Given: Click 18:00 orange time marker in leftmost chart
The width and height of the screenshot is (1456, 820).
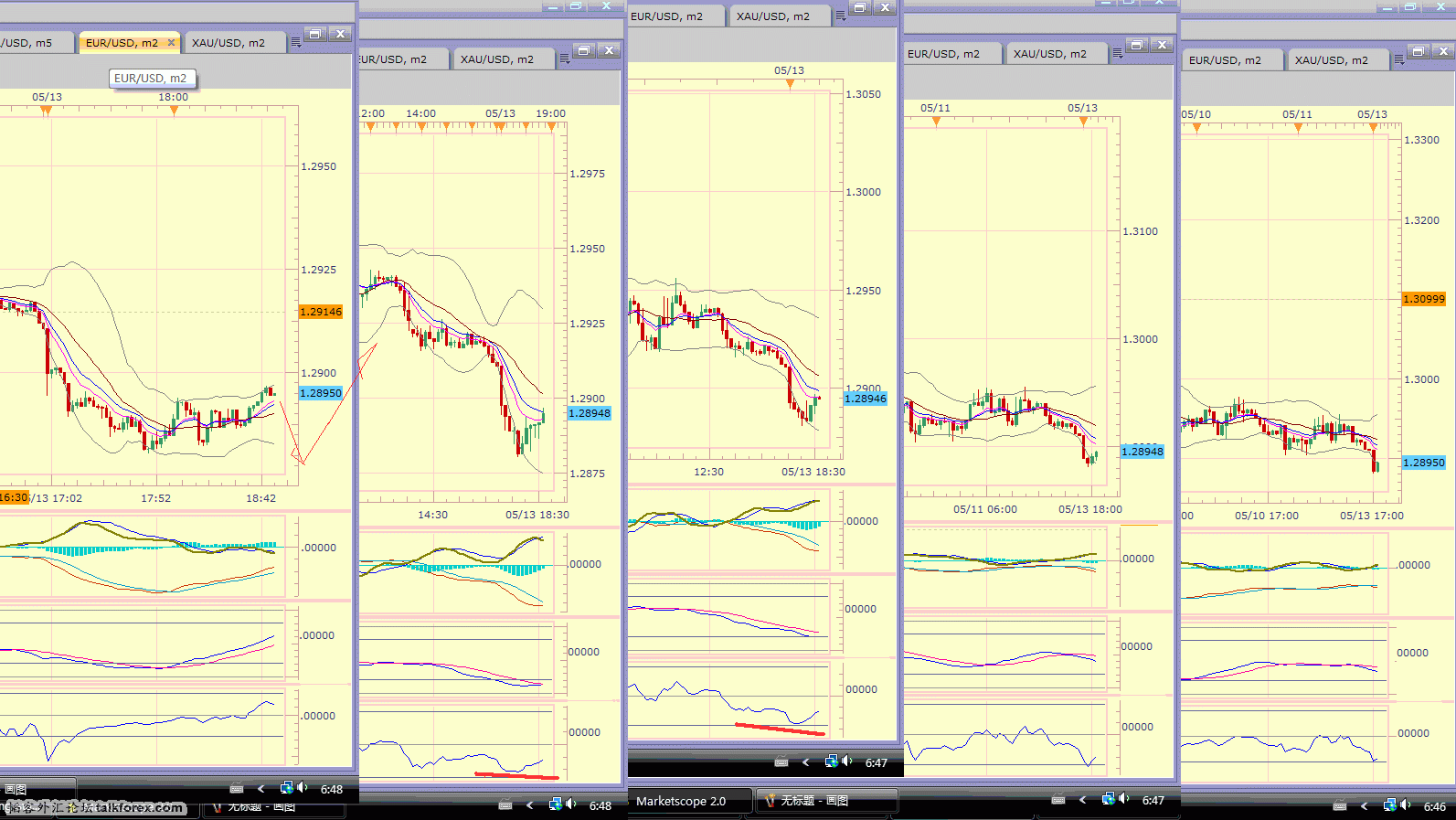Looking at the screenshot, I should point(174,110).
